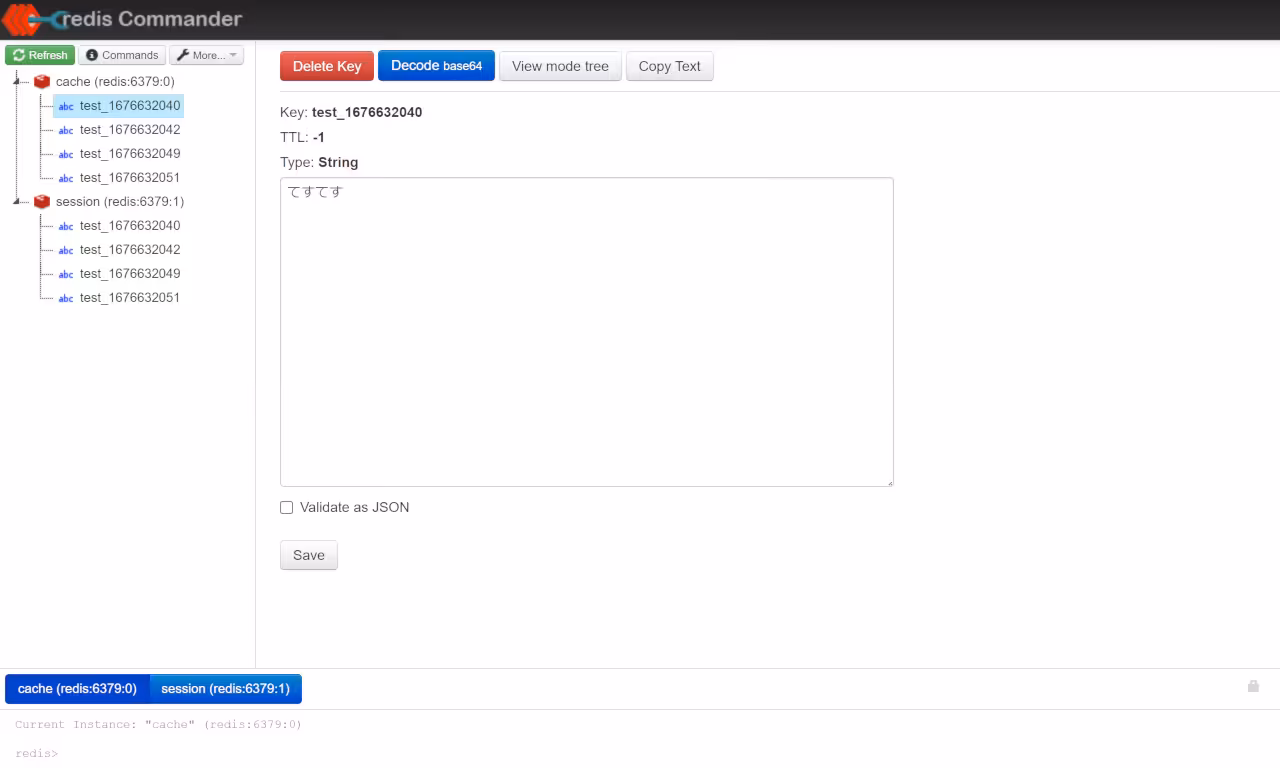Switch to cache (redis:6379:0) console tab
1280x768 pixels.
point(77,689)
